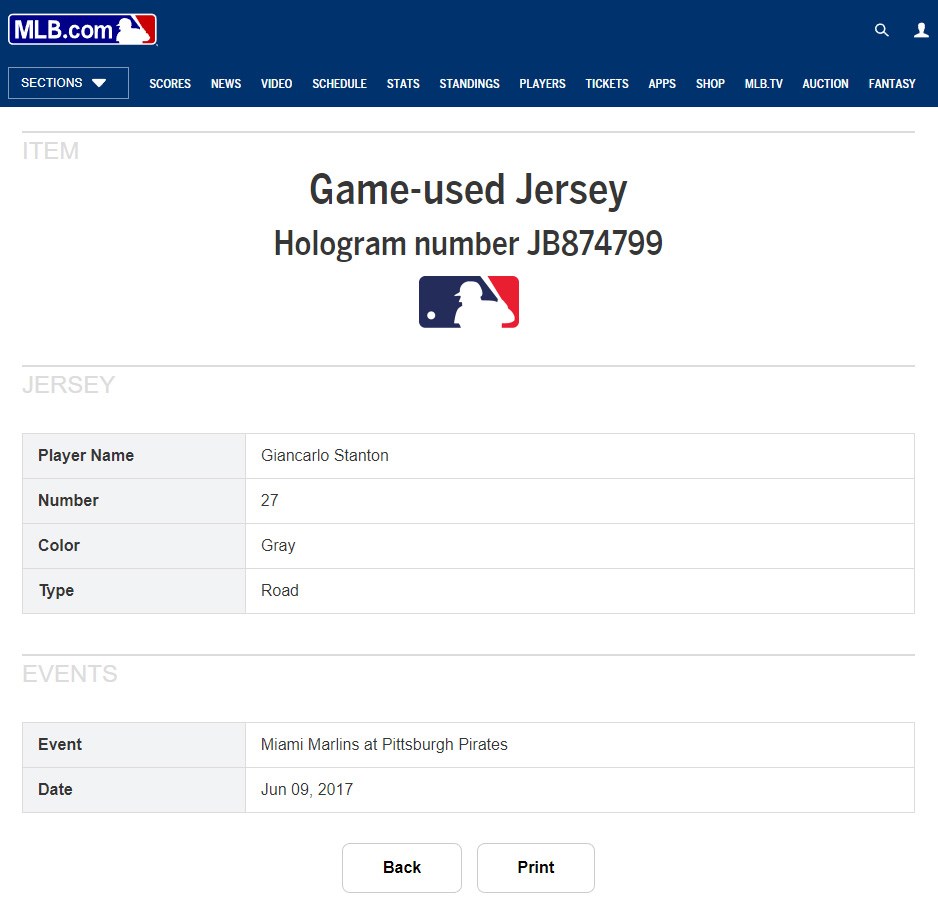Click the "Type" label cell

point(134,590)
